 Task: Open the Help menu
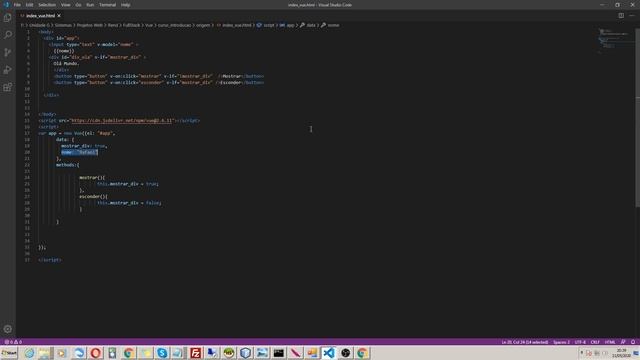point(125,5)
